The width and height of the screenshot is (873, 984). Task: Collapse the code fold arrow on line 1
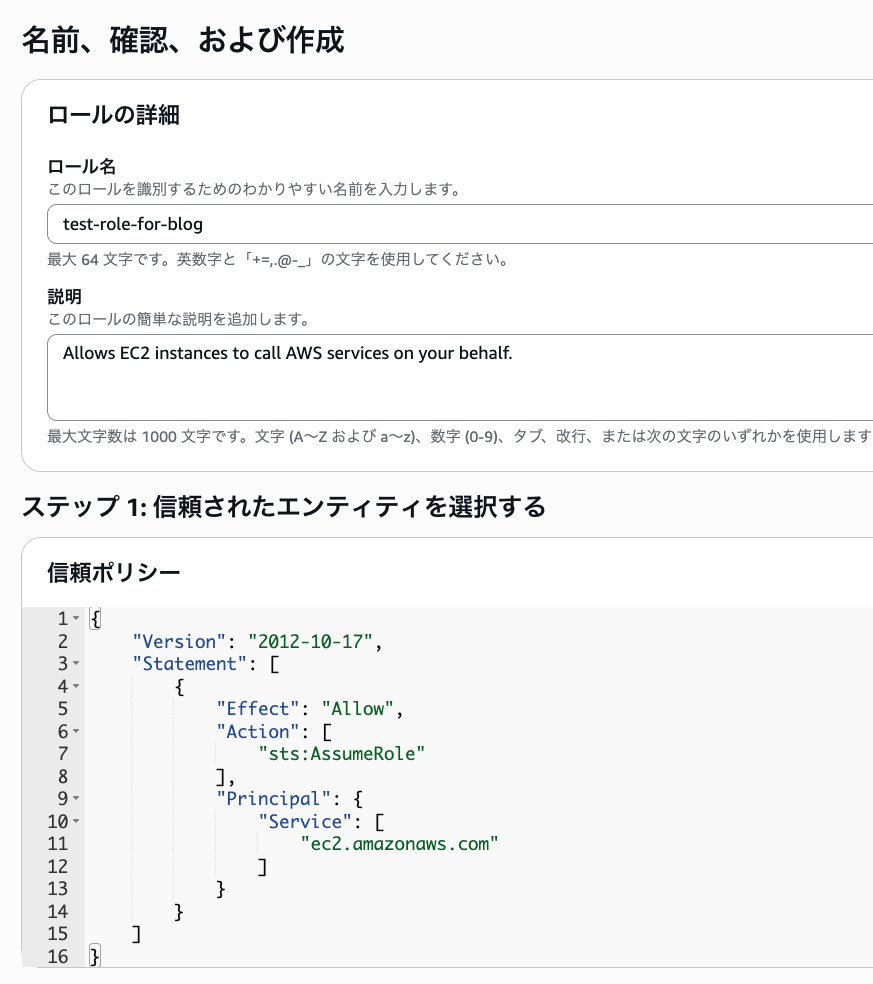point(76,619)
